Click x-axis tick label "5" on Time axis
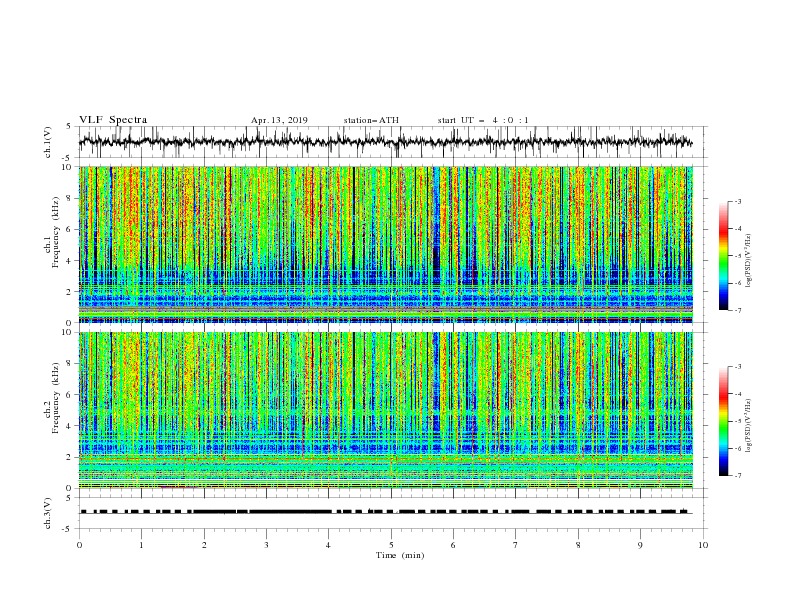Image resolution: width=792 pixels, height=612 pixels. click(x=391, y=545)
